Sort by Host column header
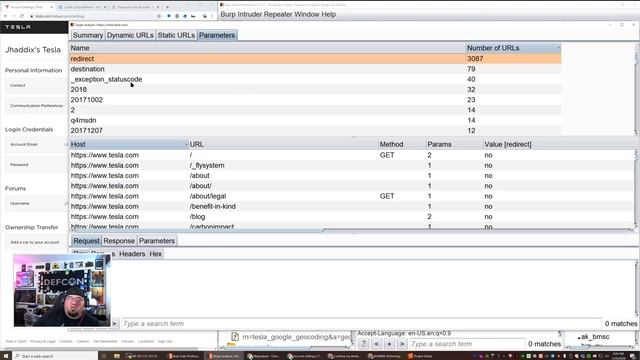The width and height of the screenshot is (640, 360). pyautogui.click(x=129, y=144)
